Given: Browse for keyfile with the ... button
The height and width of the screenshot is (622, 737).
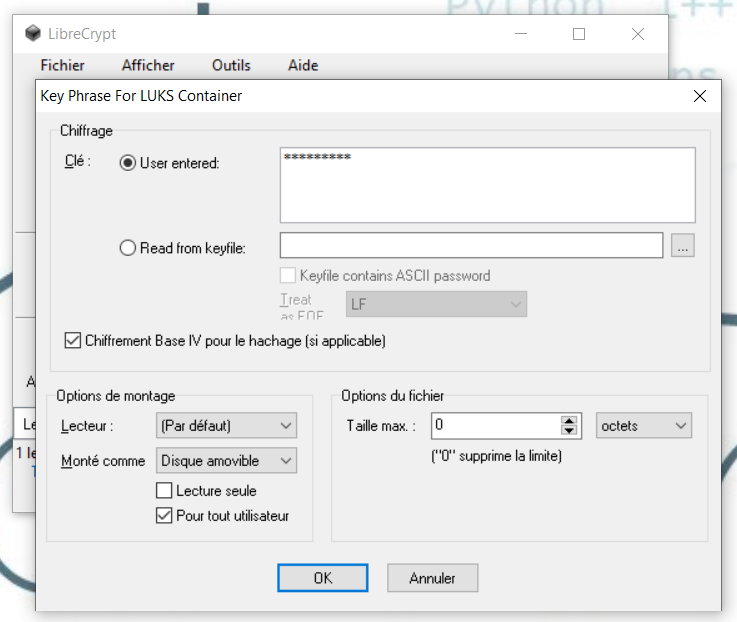Looking at the screenshot, I should pos(682,245).
